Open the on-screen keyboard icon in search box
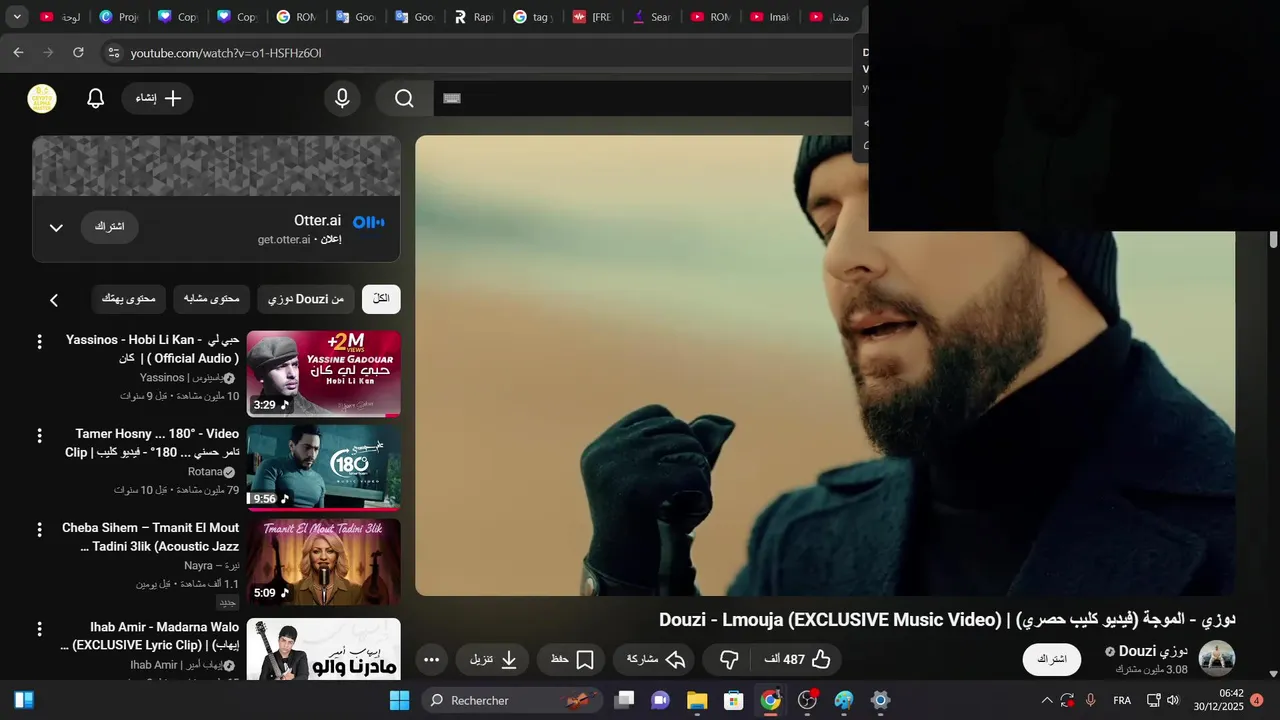The height and width of the screenshot is (720, 1280). click(x=452, y=98)
